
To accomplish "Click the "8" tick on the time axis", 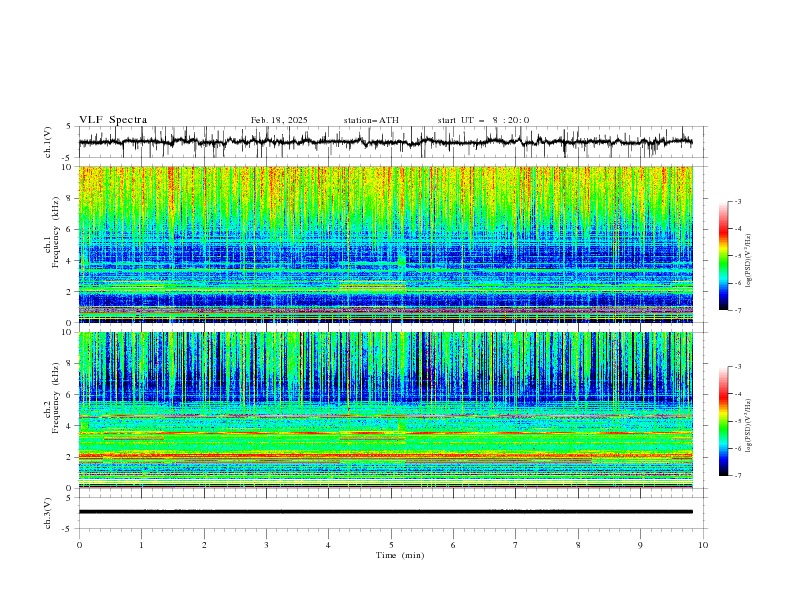I will [578, 545].
